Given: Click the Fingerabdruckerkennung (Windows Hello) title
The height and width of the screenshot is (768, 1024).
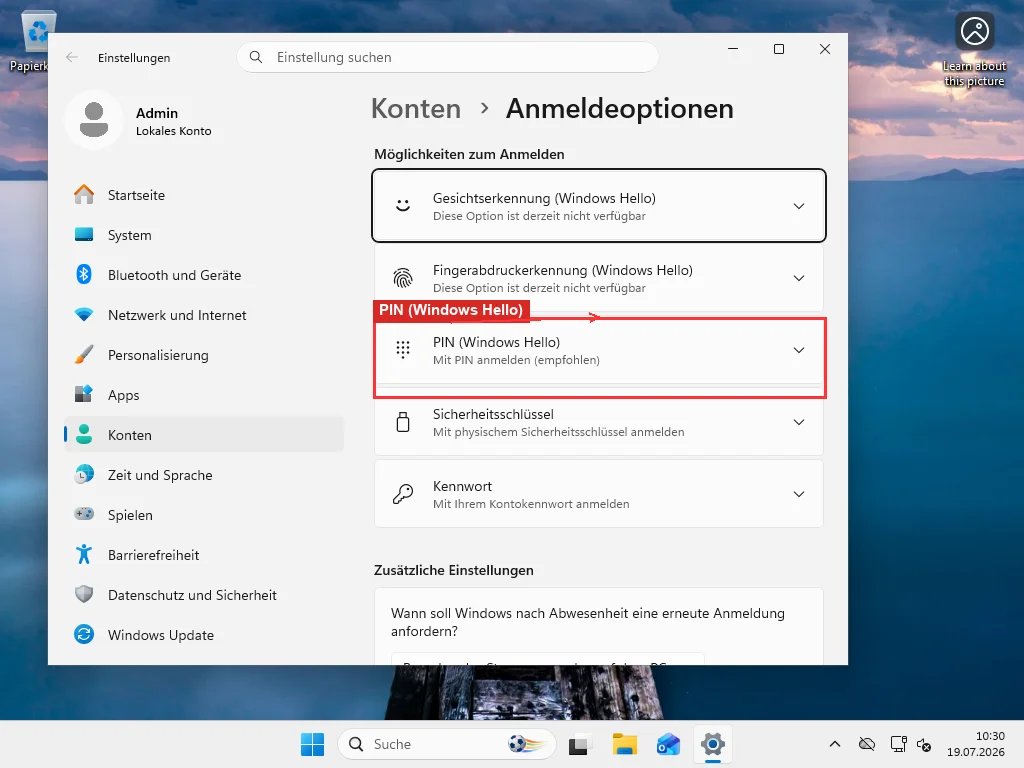Looking at the screenshot, I should (562, 270).
